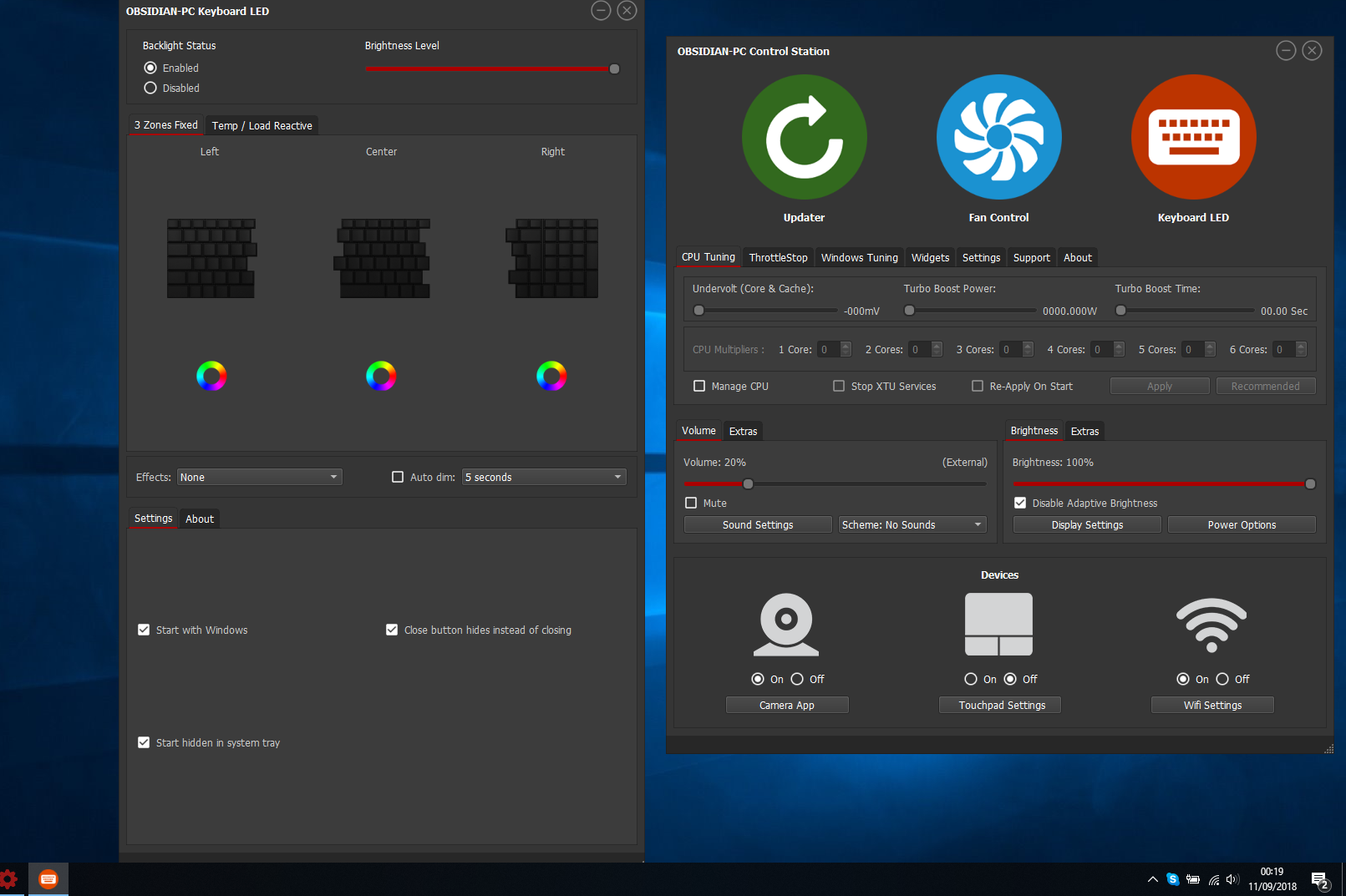Viewport: 1346px width, 896px height.
Task: Check the Mute checkbox
Action: pos(691,503)
